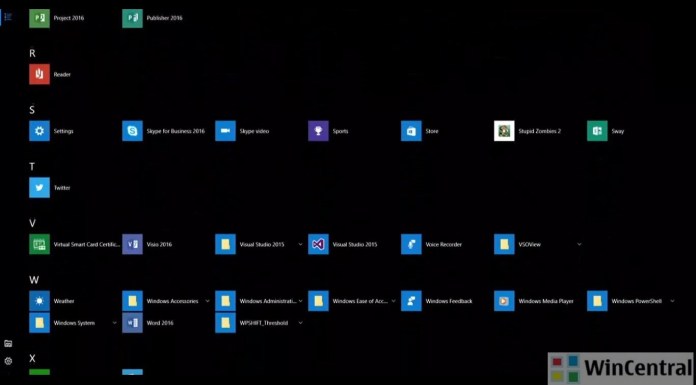Image resolution: width=696 pixels, height=385 pixels.
Task: Open the Reader app tile
Action: click(40, 74)
